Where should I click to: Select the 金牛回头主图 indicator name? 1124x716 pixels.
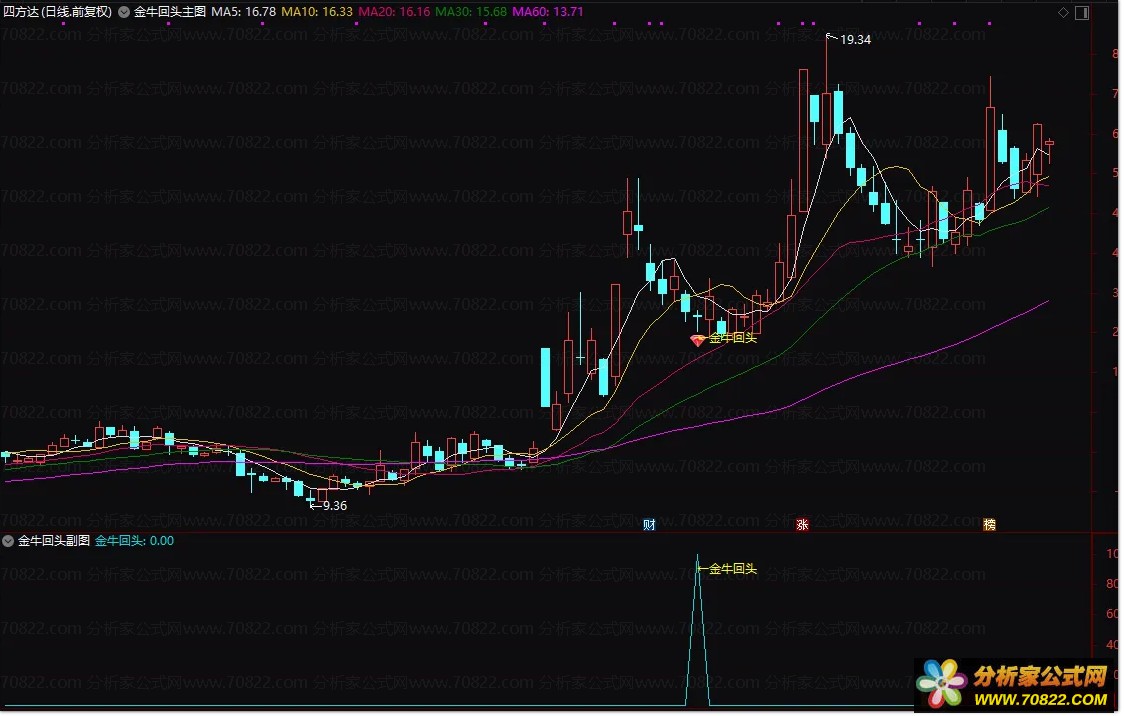pos(170,12)
